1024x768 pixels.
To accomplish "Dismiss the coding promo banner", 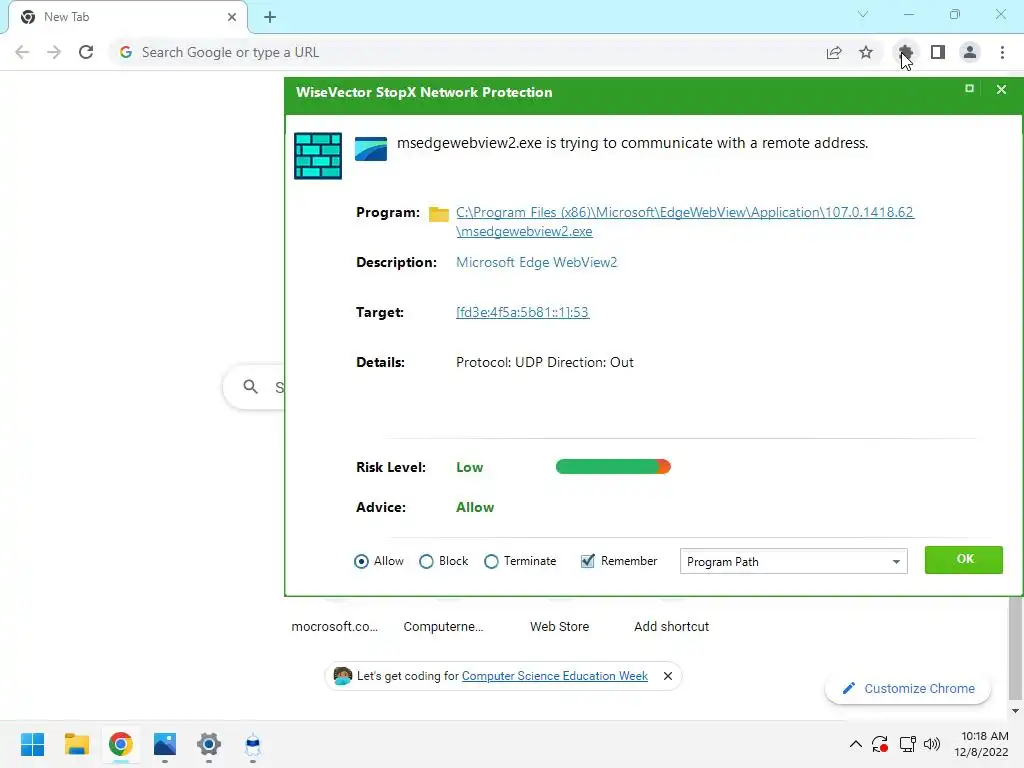I will point(667,676).
